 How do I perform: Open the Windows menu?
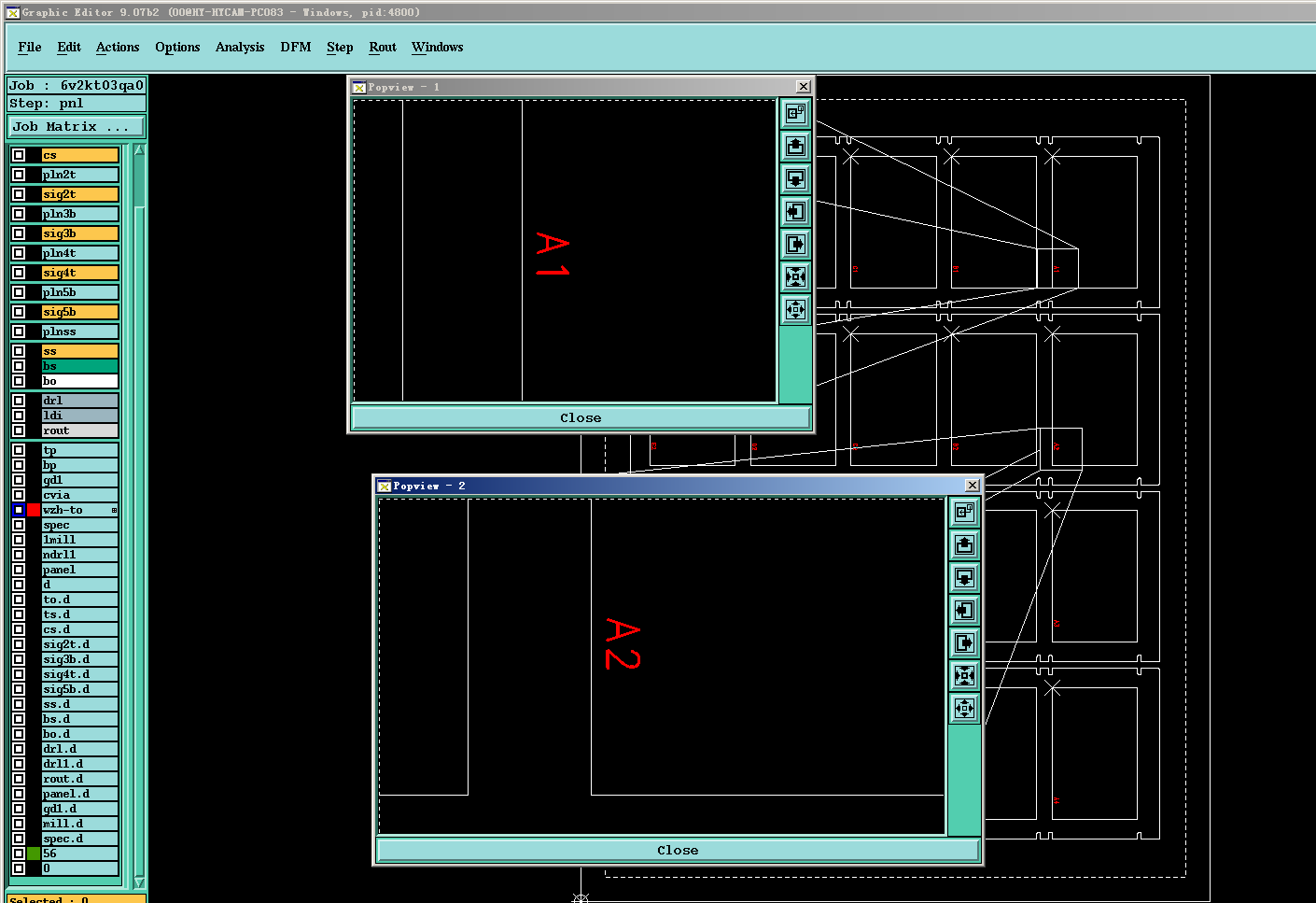438,48
